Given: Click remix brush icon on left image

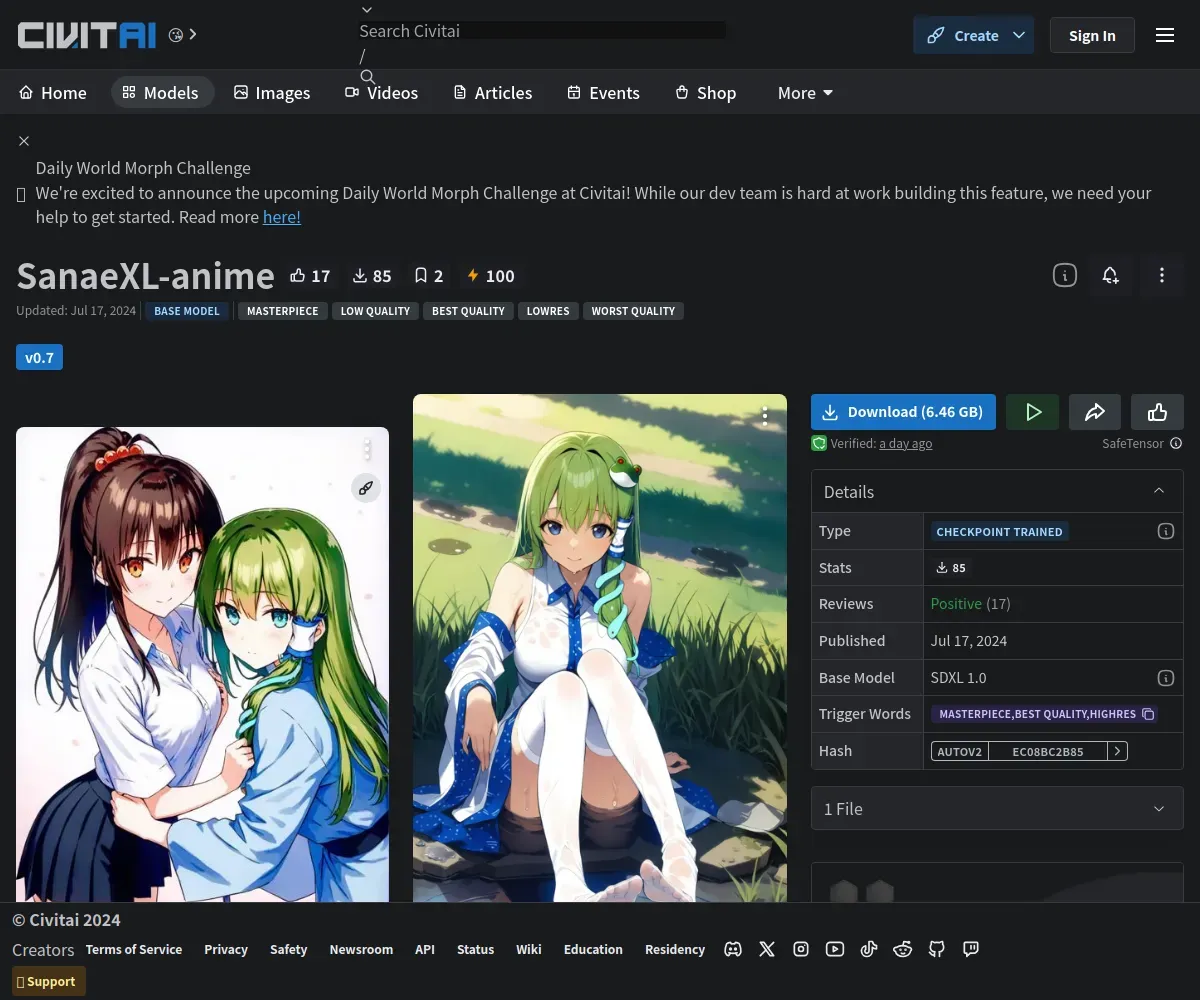Looking at the screenshot, I should tap(366, 488).
